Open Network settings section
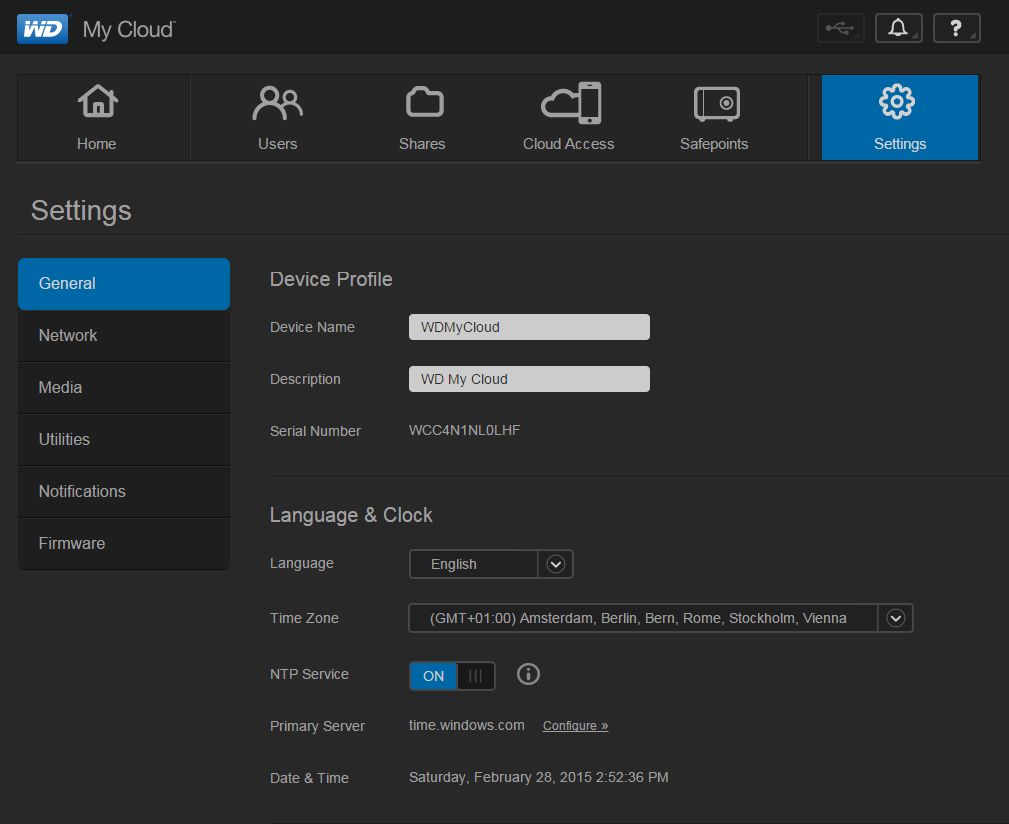Viewport: 1009px width, 824px height. click(x=124, y=336)
